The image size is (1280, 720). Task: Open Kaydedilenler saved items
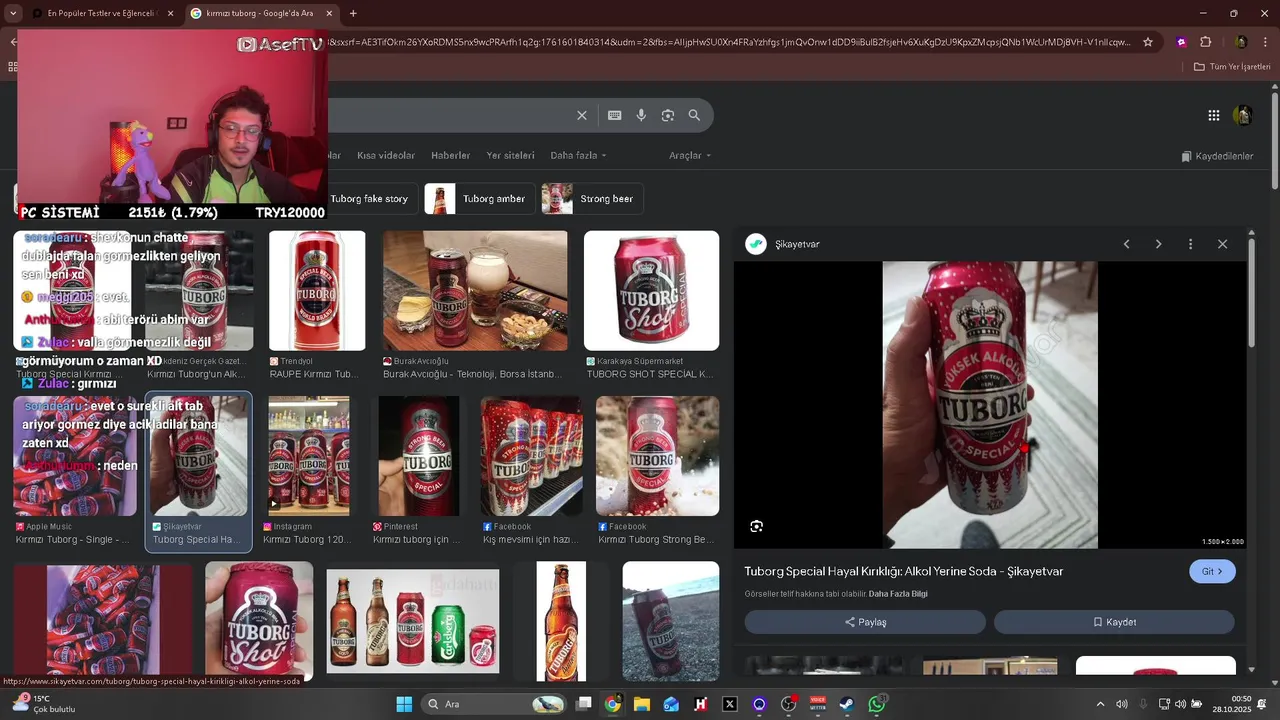pos(1217,156)
